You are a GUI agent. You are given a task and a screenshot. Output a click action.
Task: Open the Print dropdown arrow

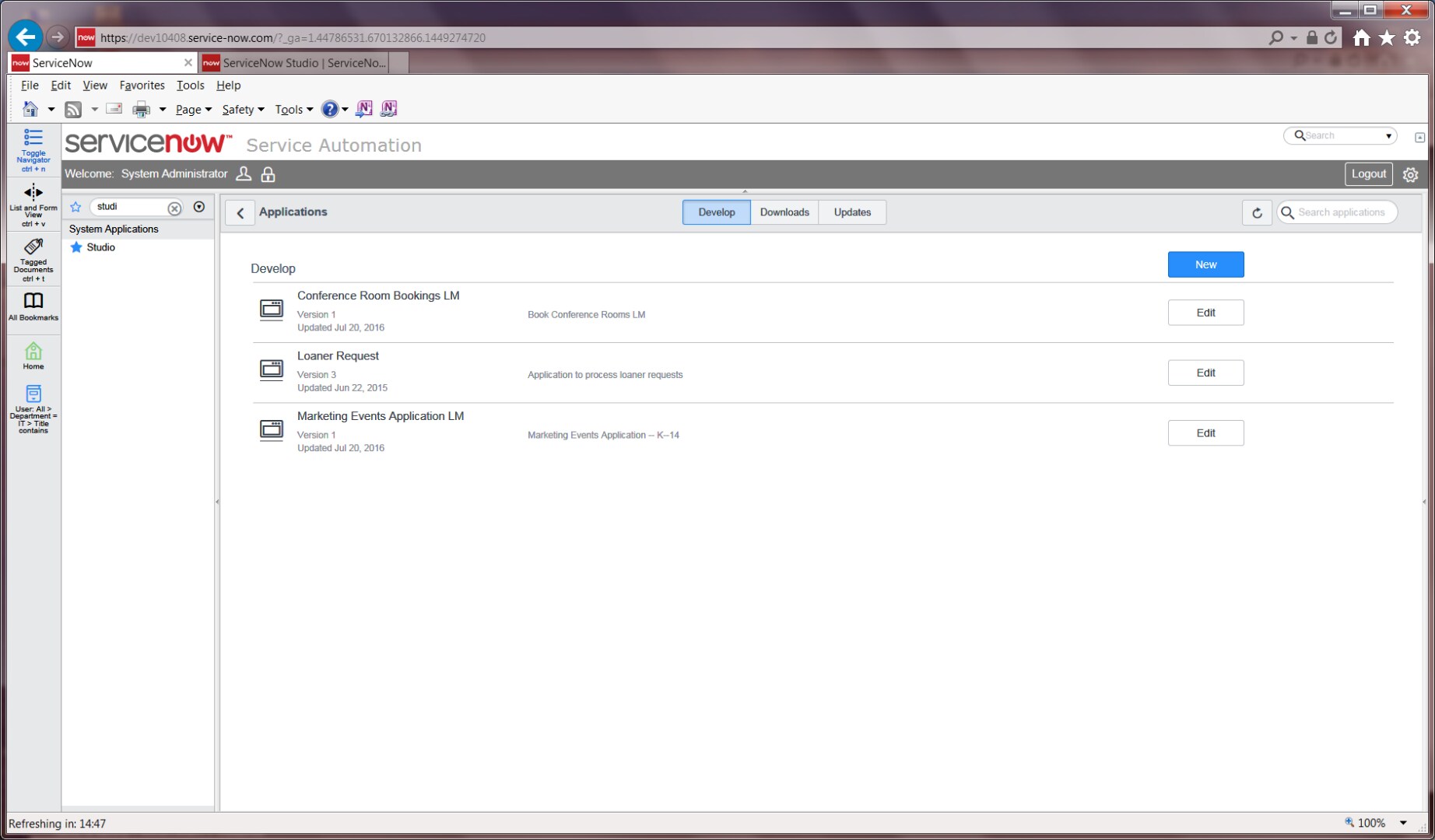163,110
